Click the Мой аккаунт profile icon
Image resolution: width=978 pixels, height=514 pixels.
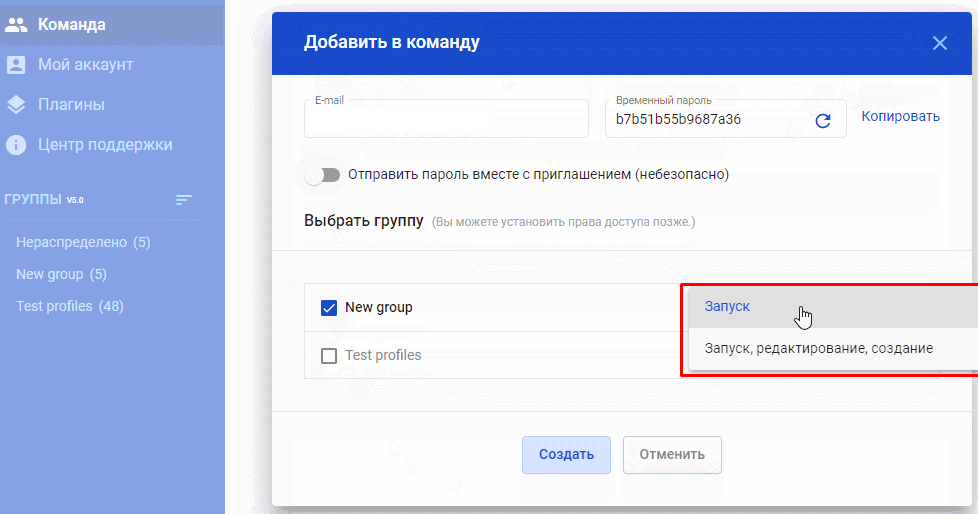[16, 65]
